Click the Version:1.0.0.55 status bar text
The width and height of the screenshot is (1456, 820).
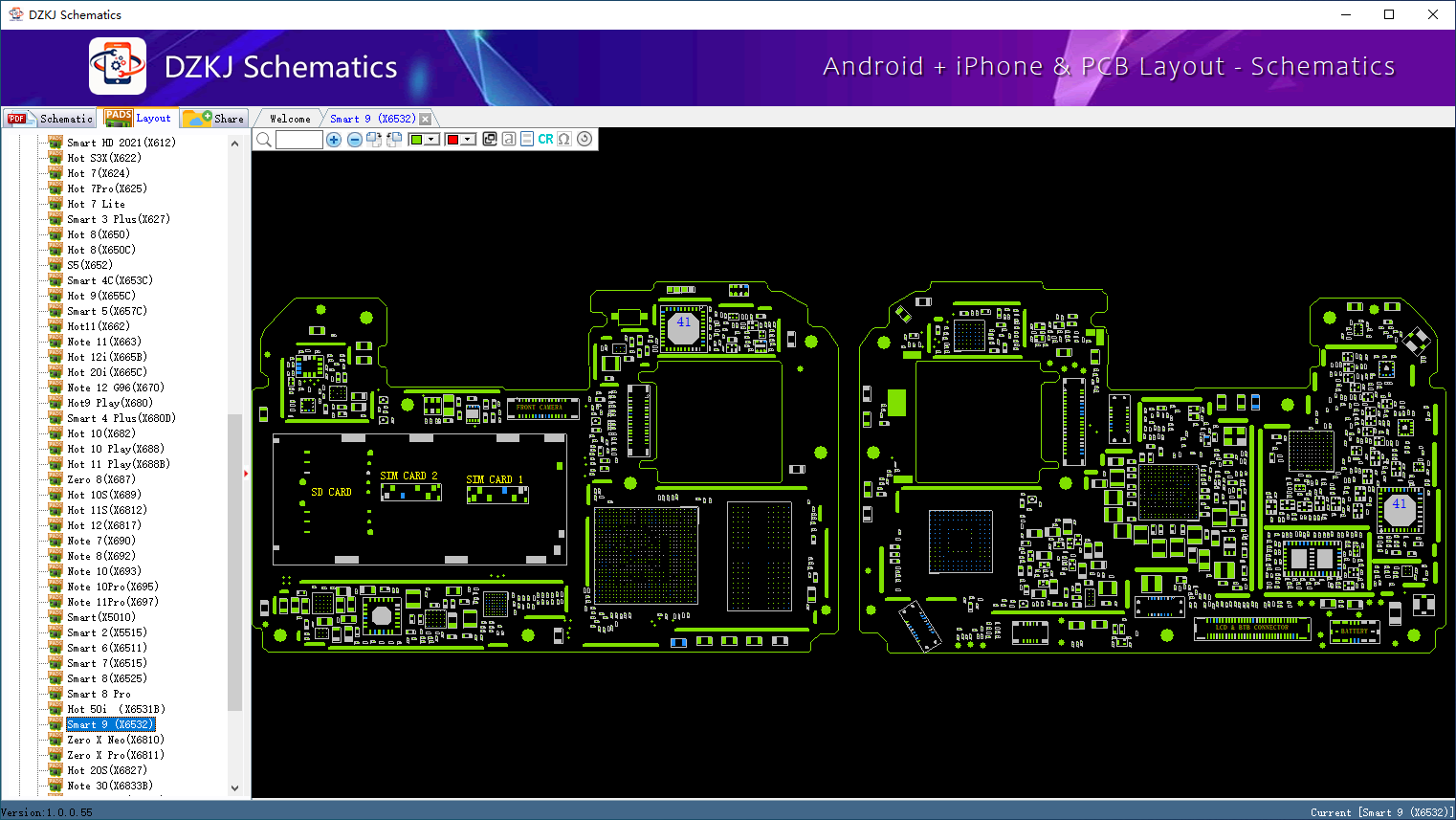click(x=47, y=812)
